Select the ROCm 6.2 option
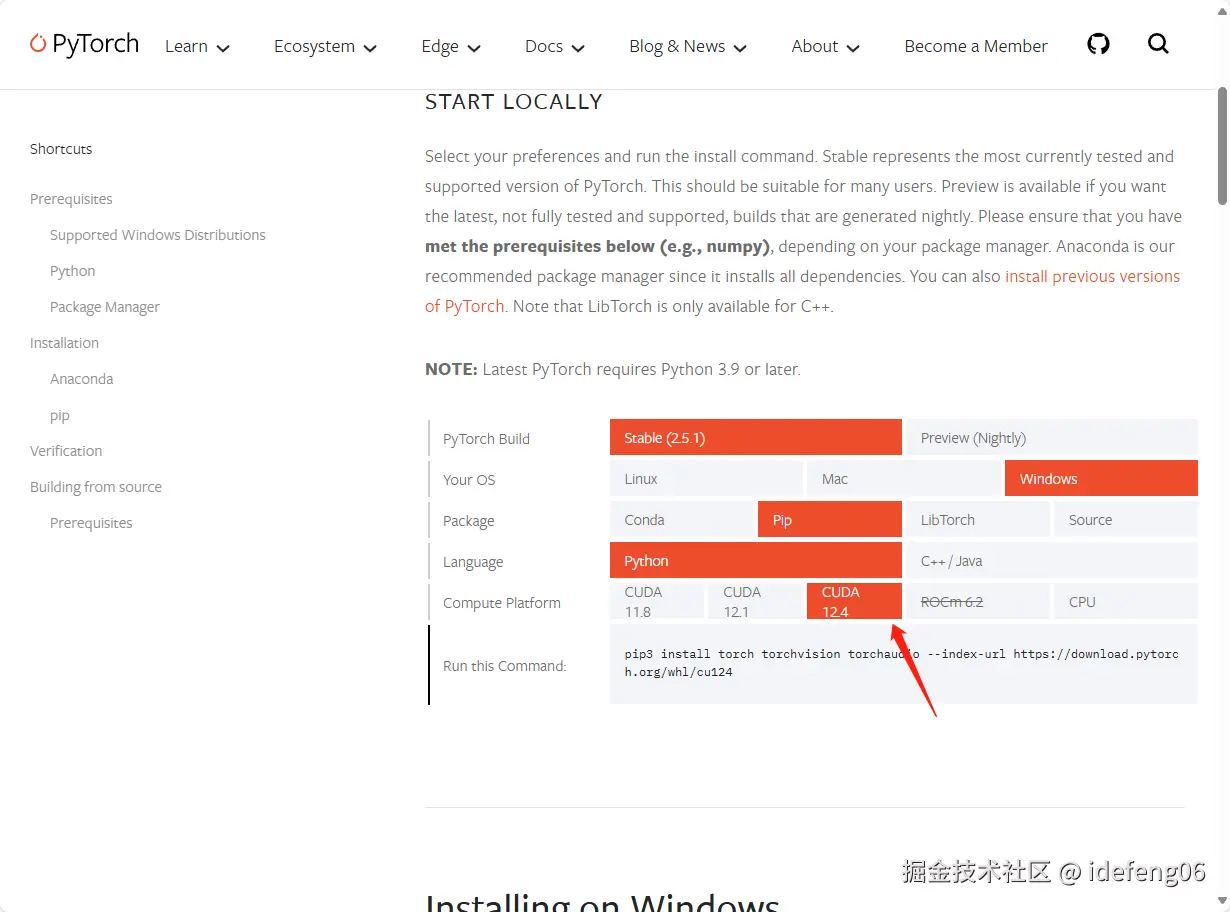The image size is (1230, 912). (978, 601)
